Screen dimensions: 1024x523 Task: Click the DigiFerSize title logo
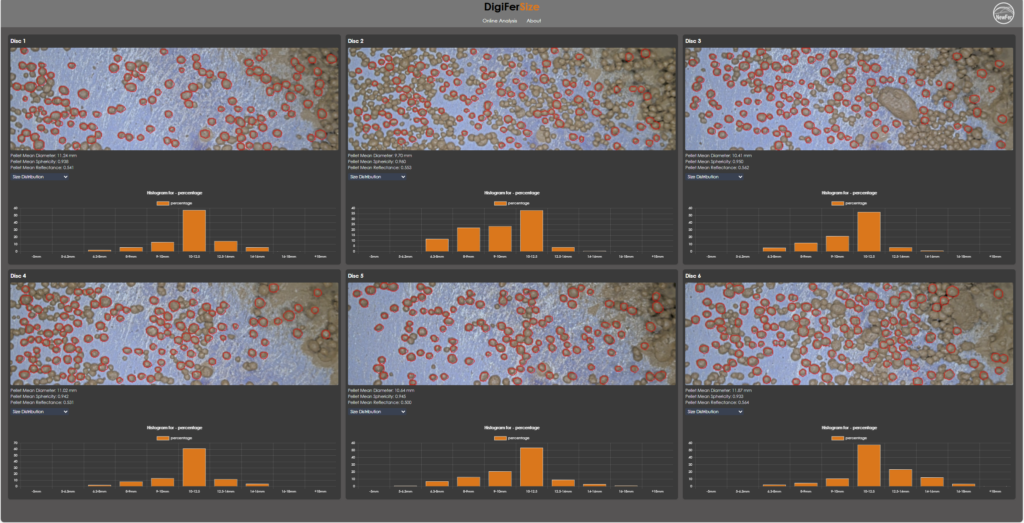click(x=511, y=8)
